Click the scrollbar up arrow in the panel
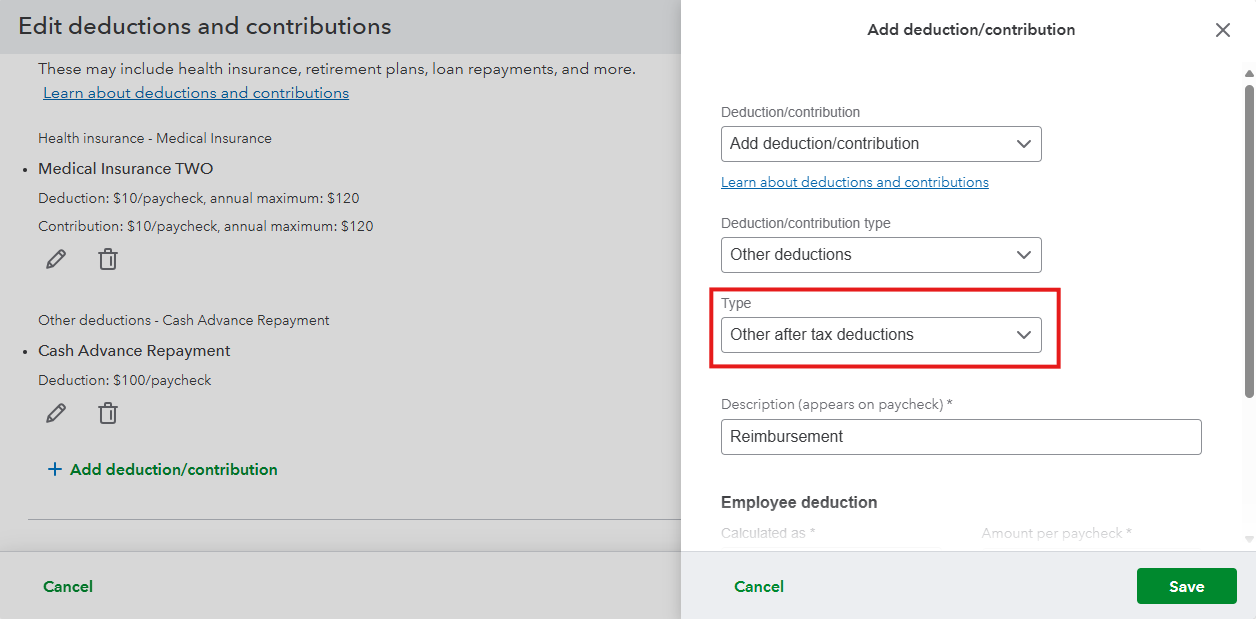Viewport: 1256px width, 619px height. click(1249, 73)
